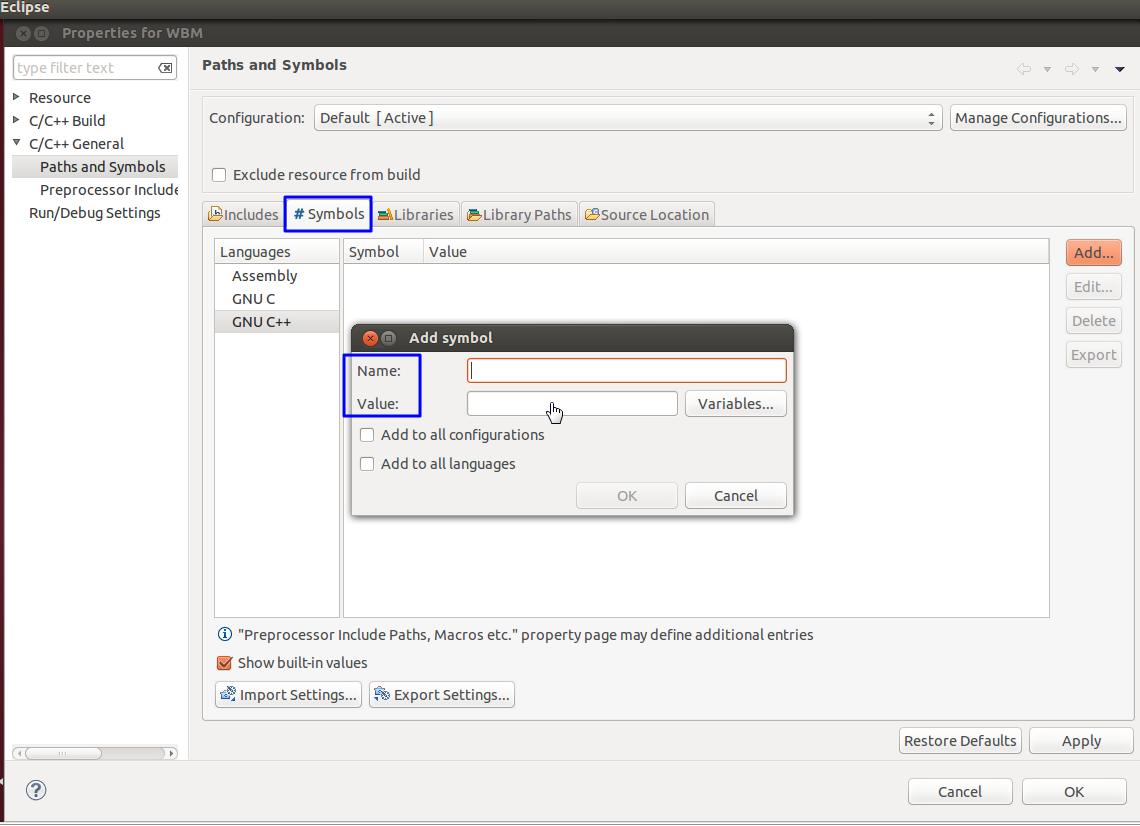1140x826 pixels.
Task: Expand the Resource tree node
Action: click(17, 97)
